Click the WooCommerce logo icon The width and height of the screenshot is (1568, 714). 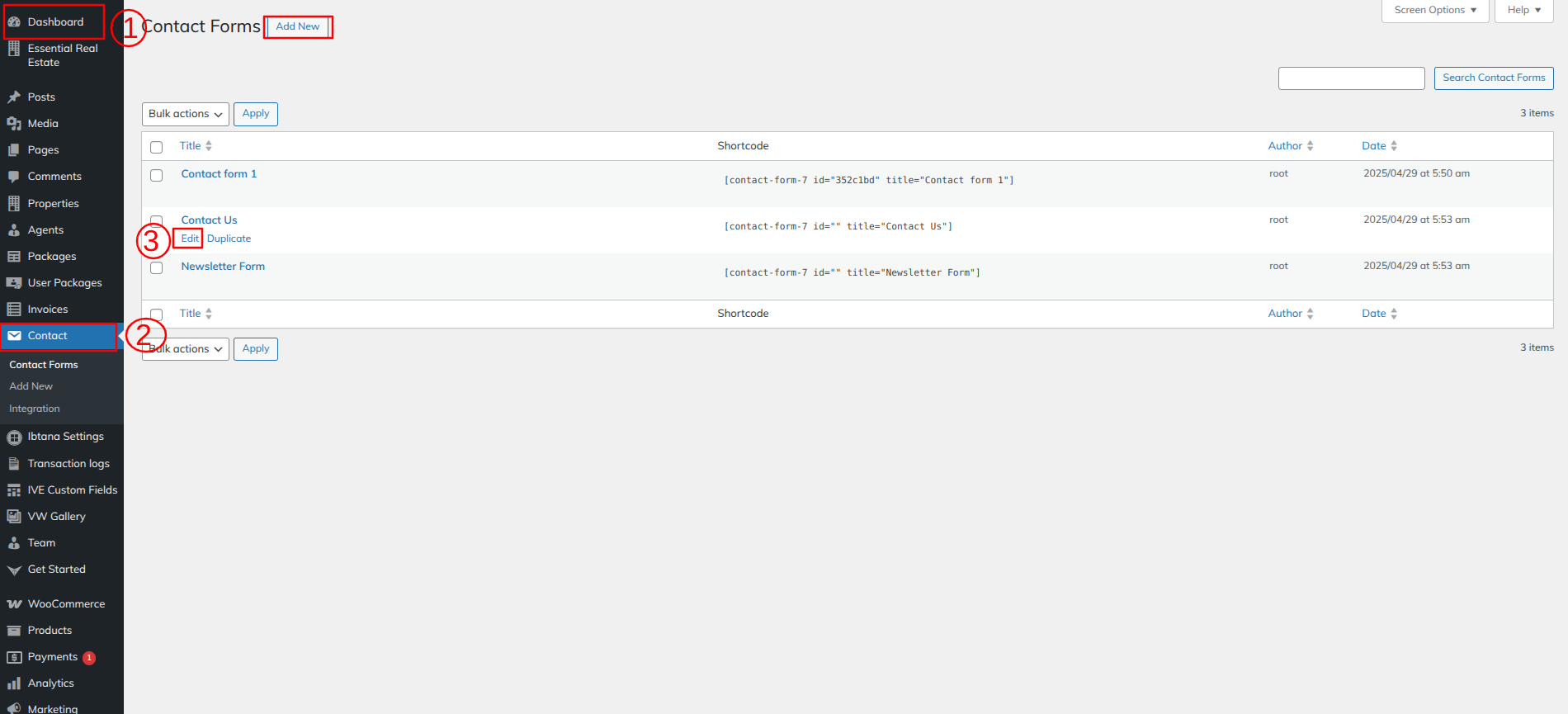click(14, 604)
